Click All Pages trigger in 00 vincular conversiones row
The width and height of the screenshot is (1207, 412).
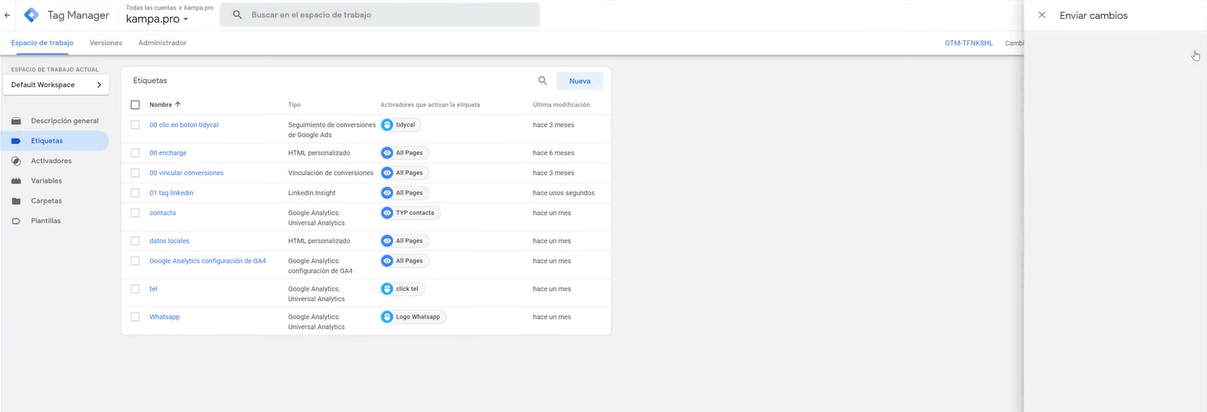(x=404, y=173)
